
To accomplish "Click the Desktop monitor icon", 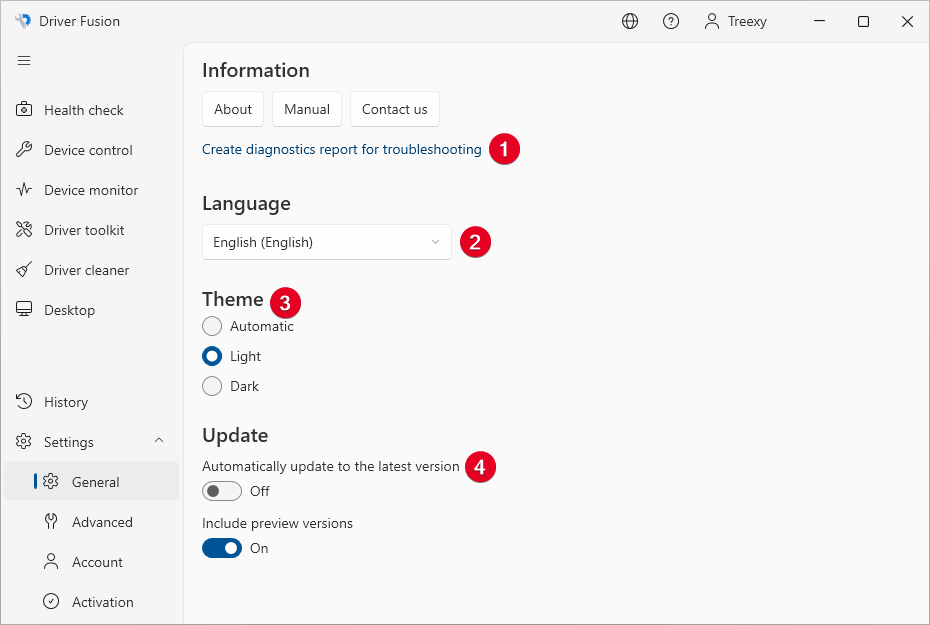I will [x=24, y=310].
